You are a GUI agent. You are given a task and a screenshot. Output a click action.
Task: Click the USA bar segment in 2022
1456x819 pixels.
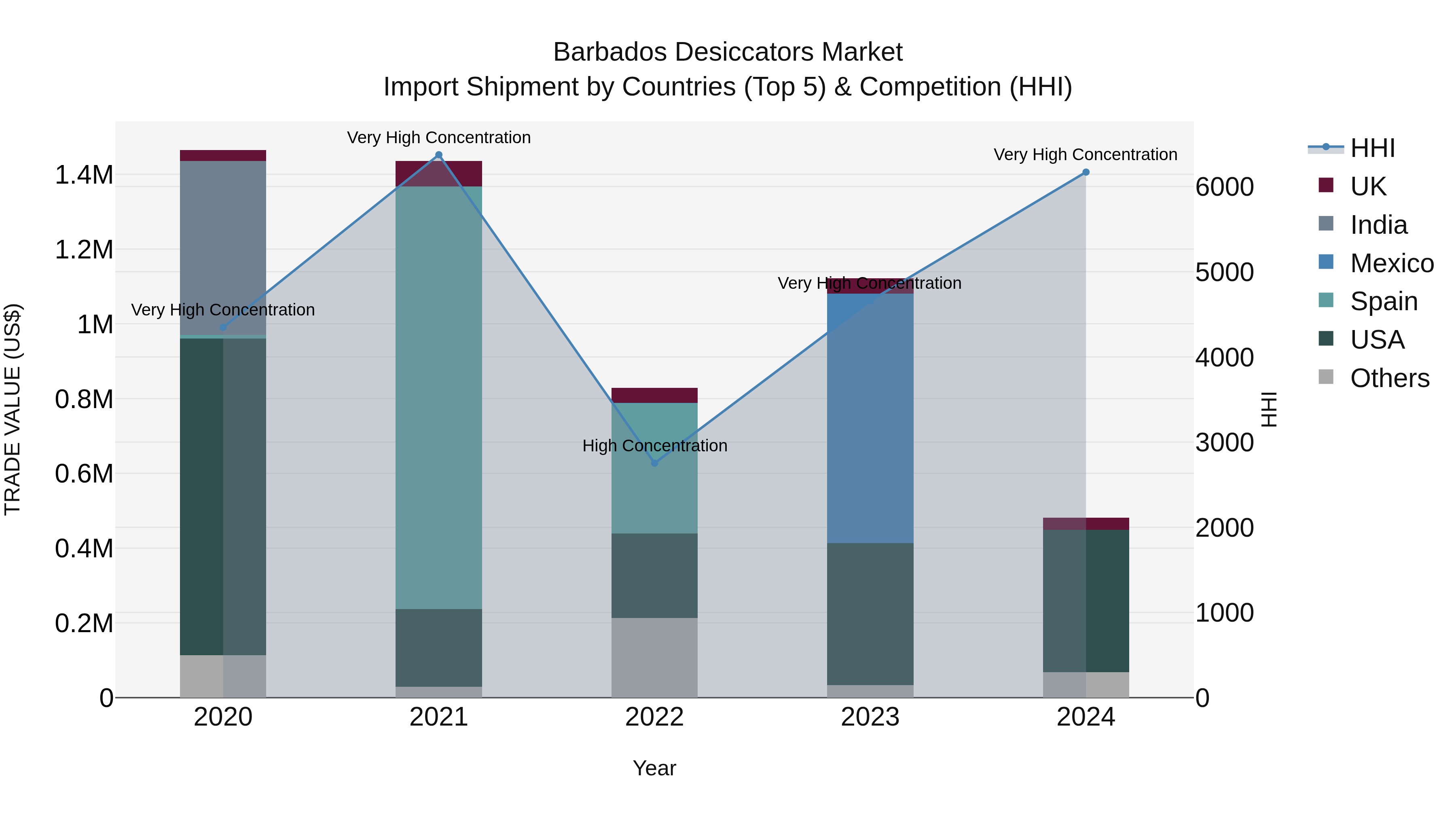[654, 576]
